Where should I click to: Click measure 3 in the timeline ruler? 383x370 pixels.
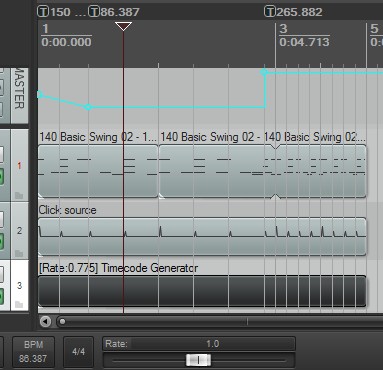click(x=283, y=29)
